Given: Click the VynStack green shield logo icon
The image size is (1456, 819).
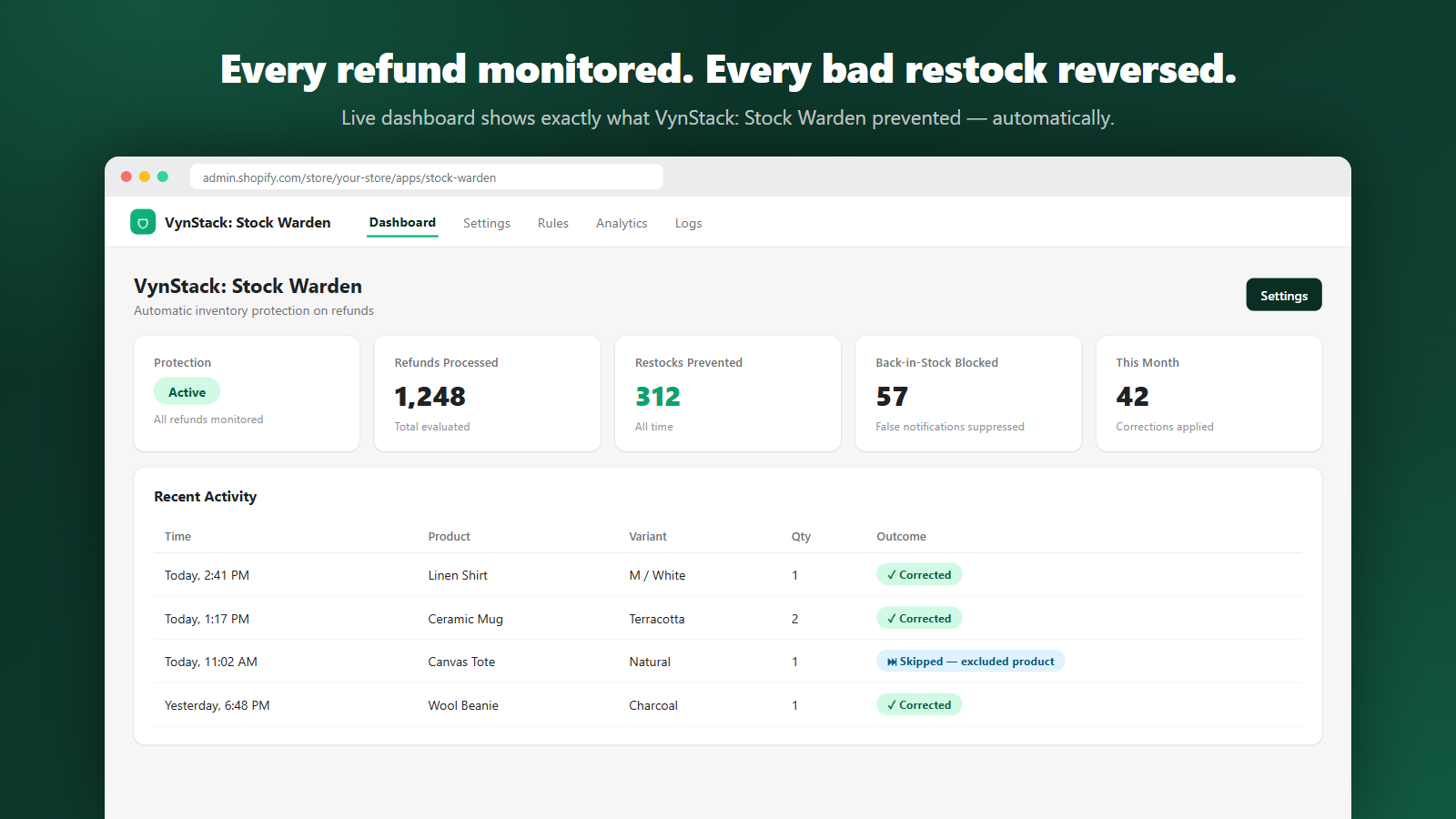Looking at the screenshot, I should click(143, 223).
